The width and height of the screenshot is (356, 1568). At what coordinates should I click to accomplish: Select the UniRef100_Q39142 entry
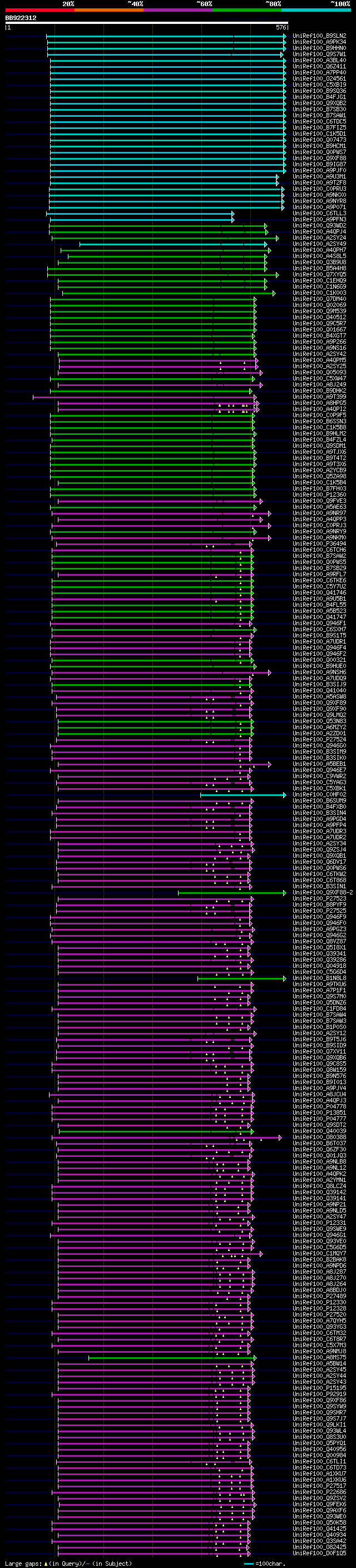319,1192
